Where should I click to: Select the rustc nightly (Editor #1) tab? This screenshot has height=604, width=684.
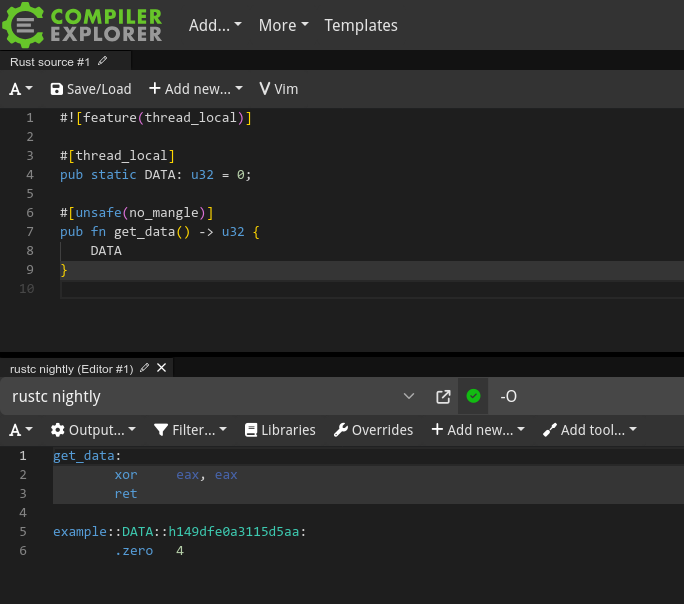coord(72,369)
